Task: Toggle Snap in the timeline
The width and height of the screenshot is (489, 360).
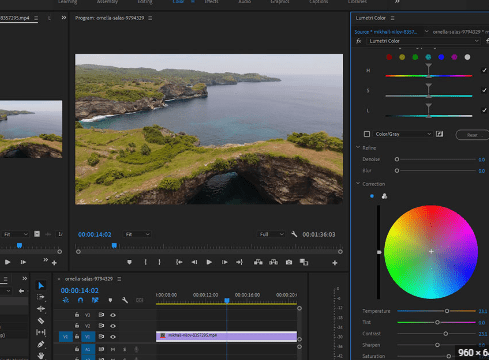Action: pyautogui.click(x=80, y=300)
